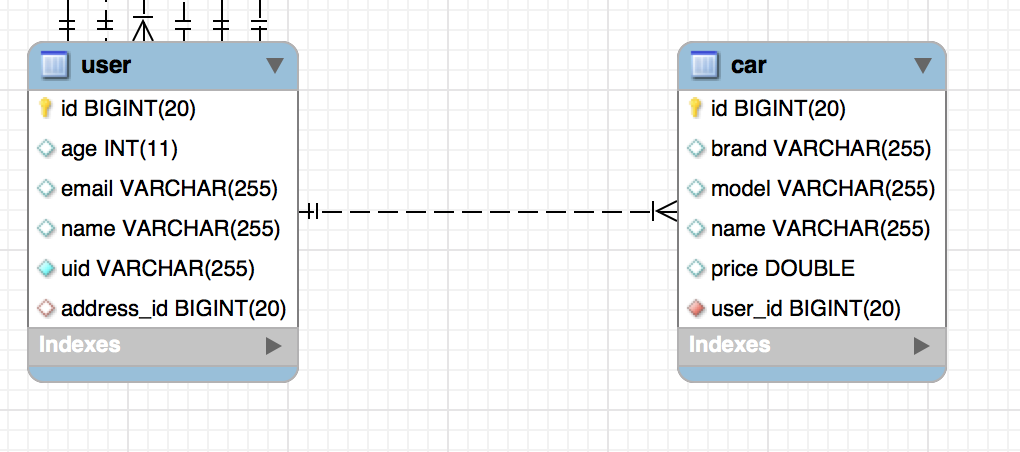The width and height of the screenshot is (1020, 452).
Task: Click primary key icon of user id
Action: (45, 108)
